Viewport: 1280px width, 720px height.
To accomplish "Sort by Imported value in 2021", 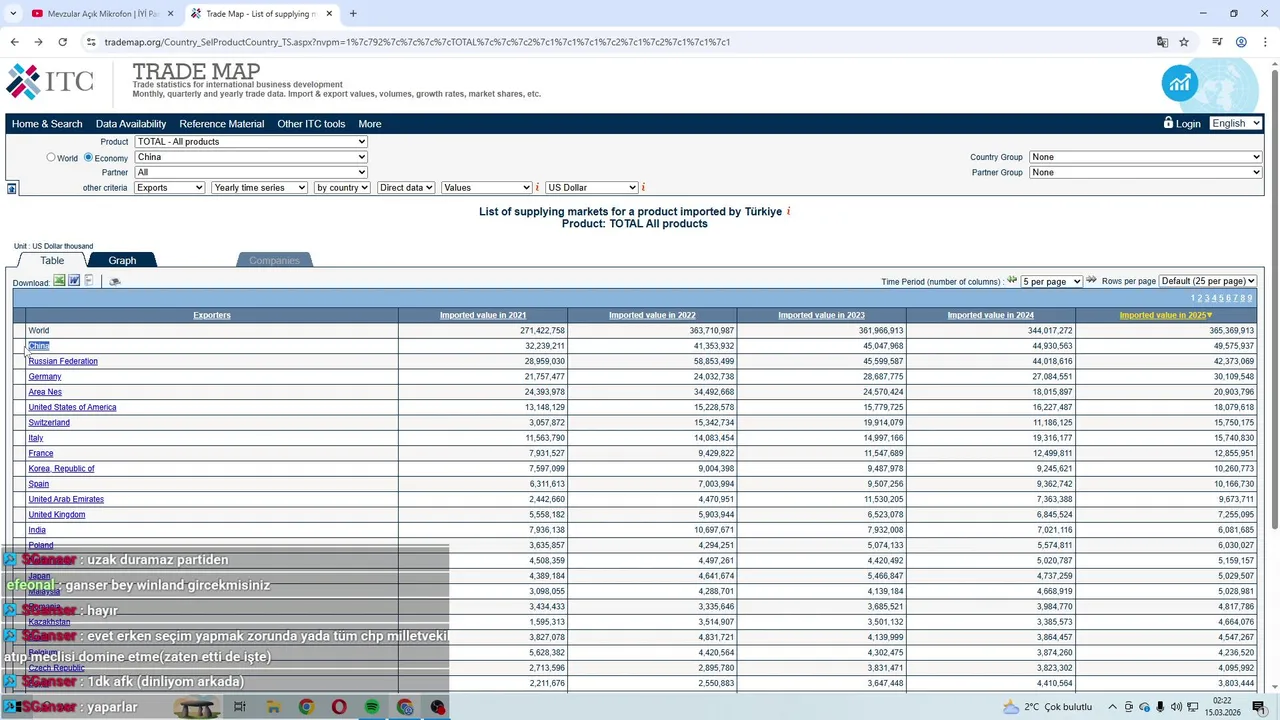I will coord(483,315).
